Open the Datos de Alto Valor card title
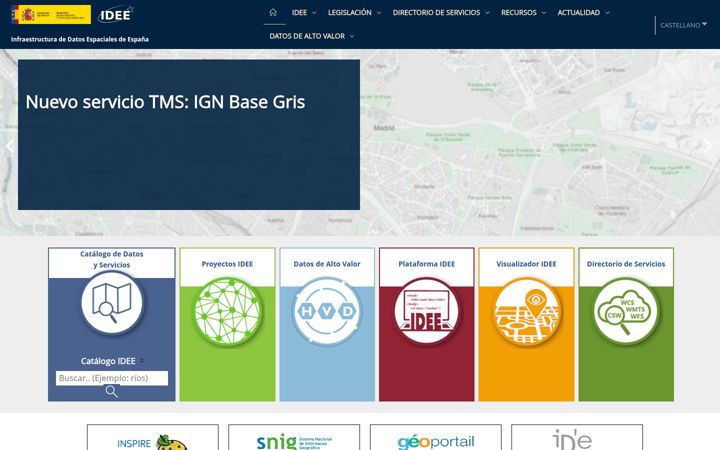This screenshot has height=450, width=720. click(x=327, y=264)
